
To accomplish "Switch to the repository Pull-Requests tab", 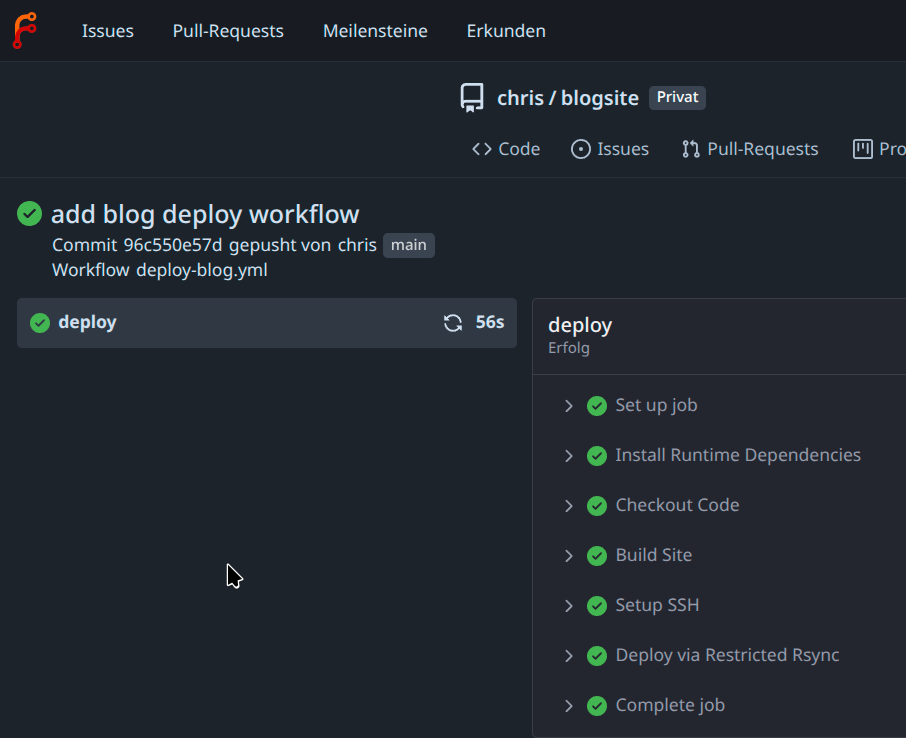I will coord(750,149).
